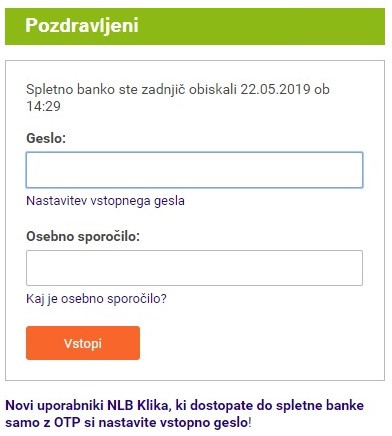Click the Novi uporabniki NLB Klika notice
Image resolution: width=392 pixels, height=436 pixels.
184,414
